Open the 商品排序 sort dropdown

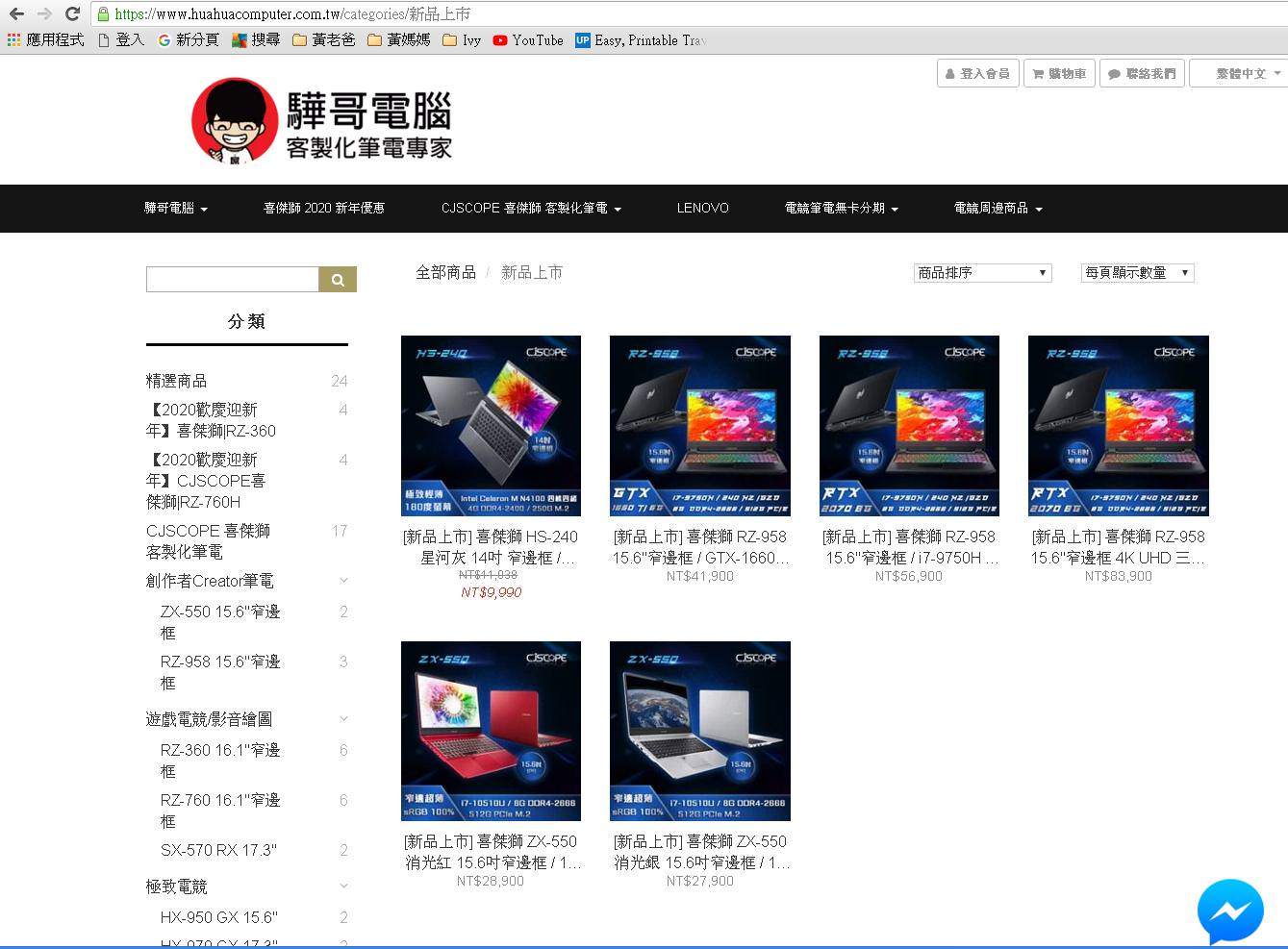tap(982, 273)
